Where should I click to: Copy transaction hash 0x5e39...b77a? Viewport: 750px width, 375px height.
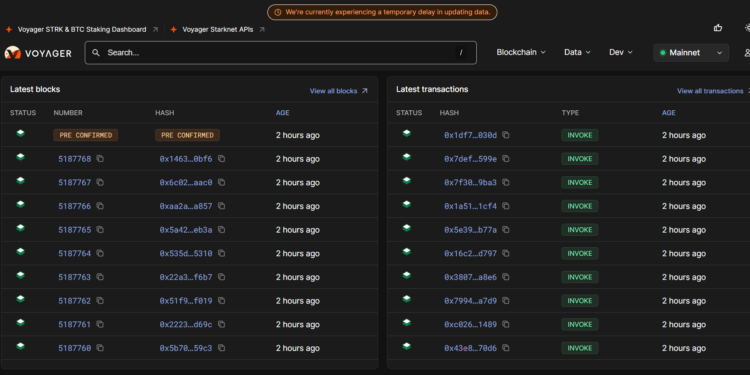pos(506,230)
